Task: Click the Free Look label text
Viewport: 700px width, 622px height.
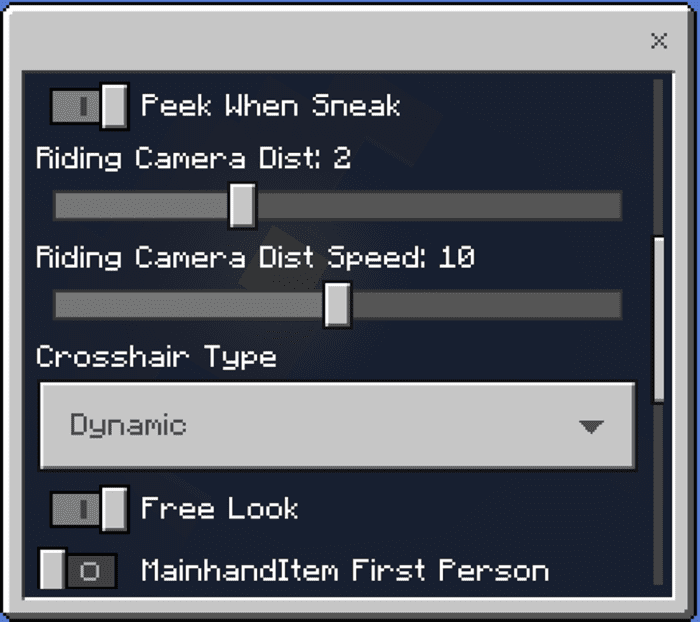Action: 219,509
